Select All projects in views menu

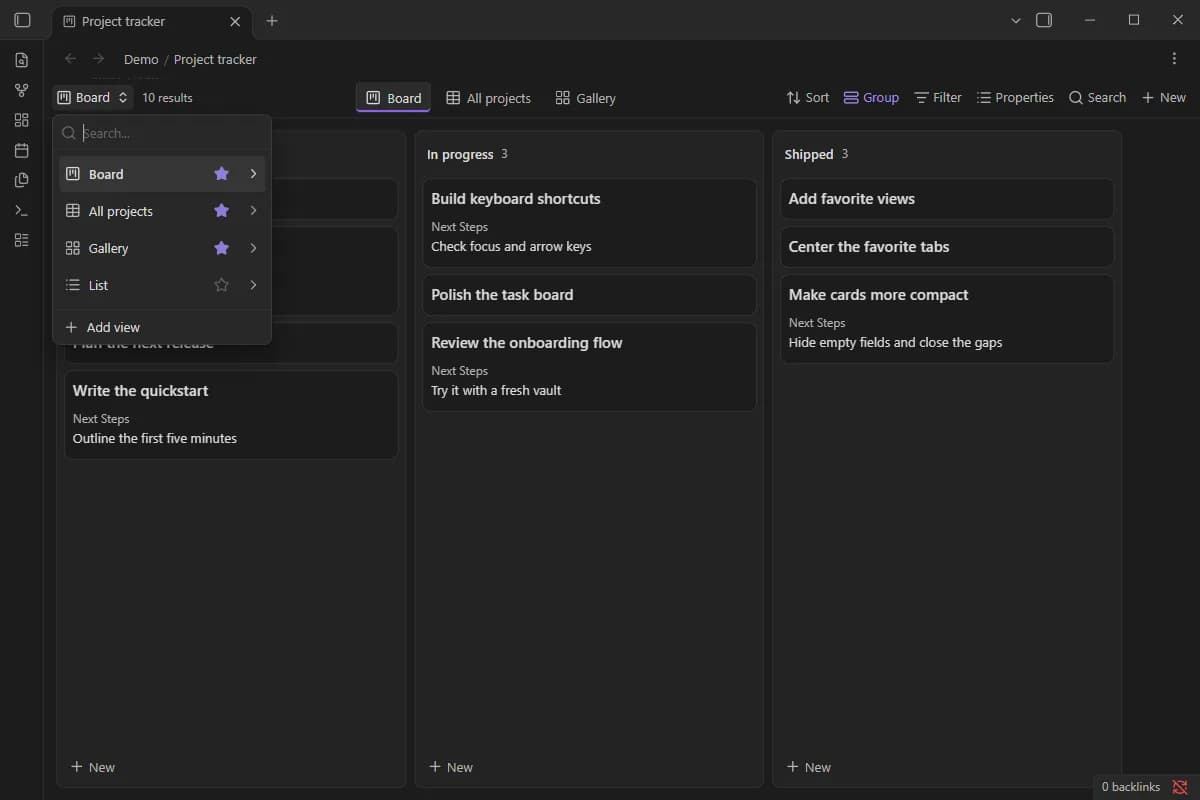click(162, 211)
